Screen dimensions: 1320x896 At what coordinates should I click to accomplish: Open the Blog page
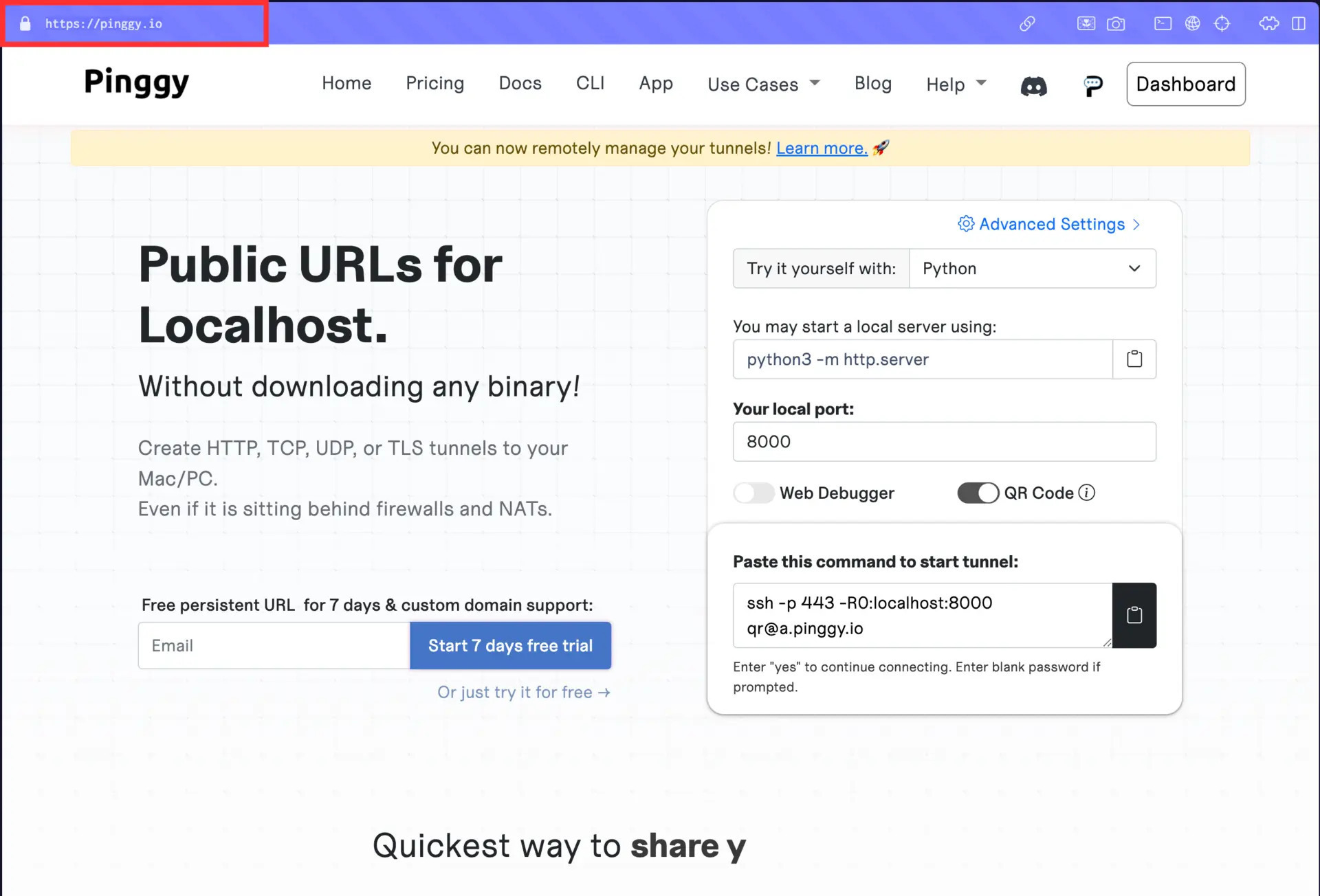(x=872, y=83)
